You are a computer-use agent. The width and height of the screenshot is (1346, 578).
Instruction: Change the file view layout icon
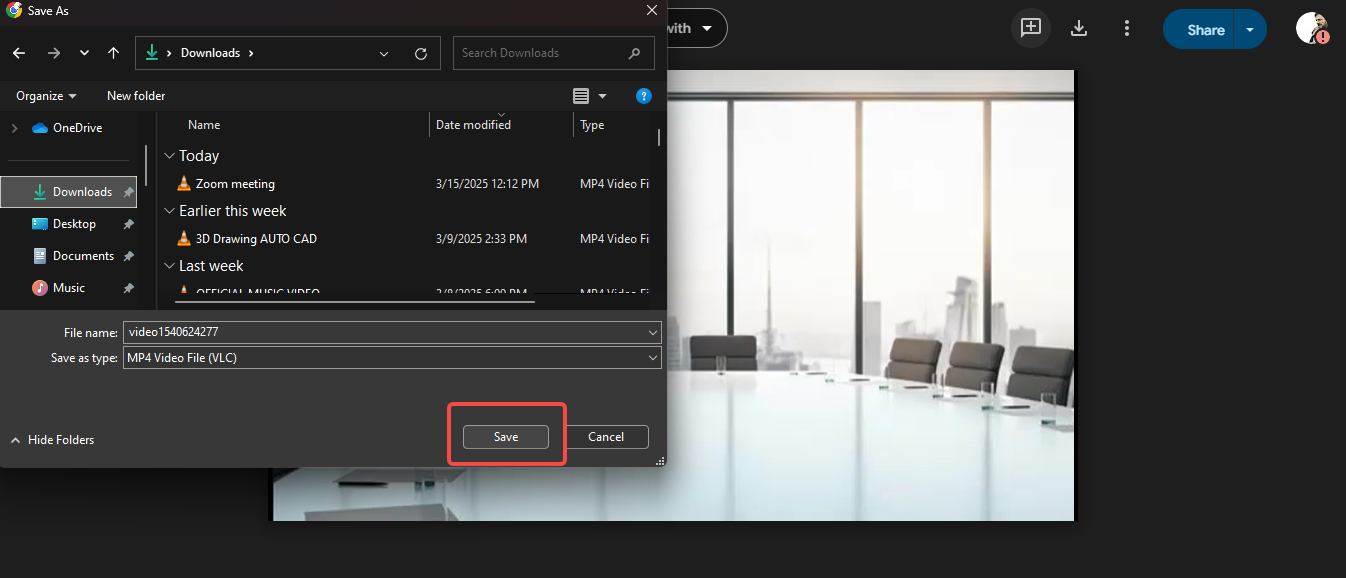pyautogui.click(x=581, y=96)
